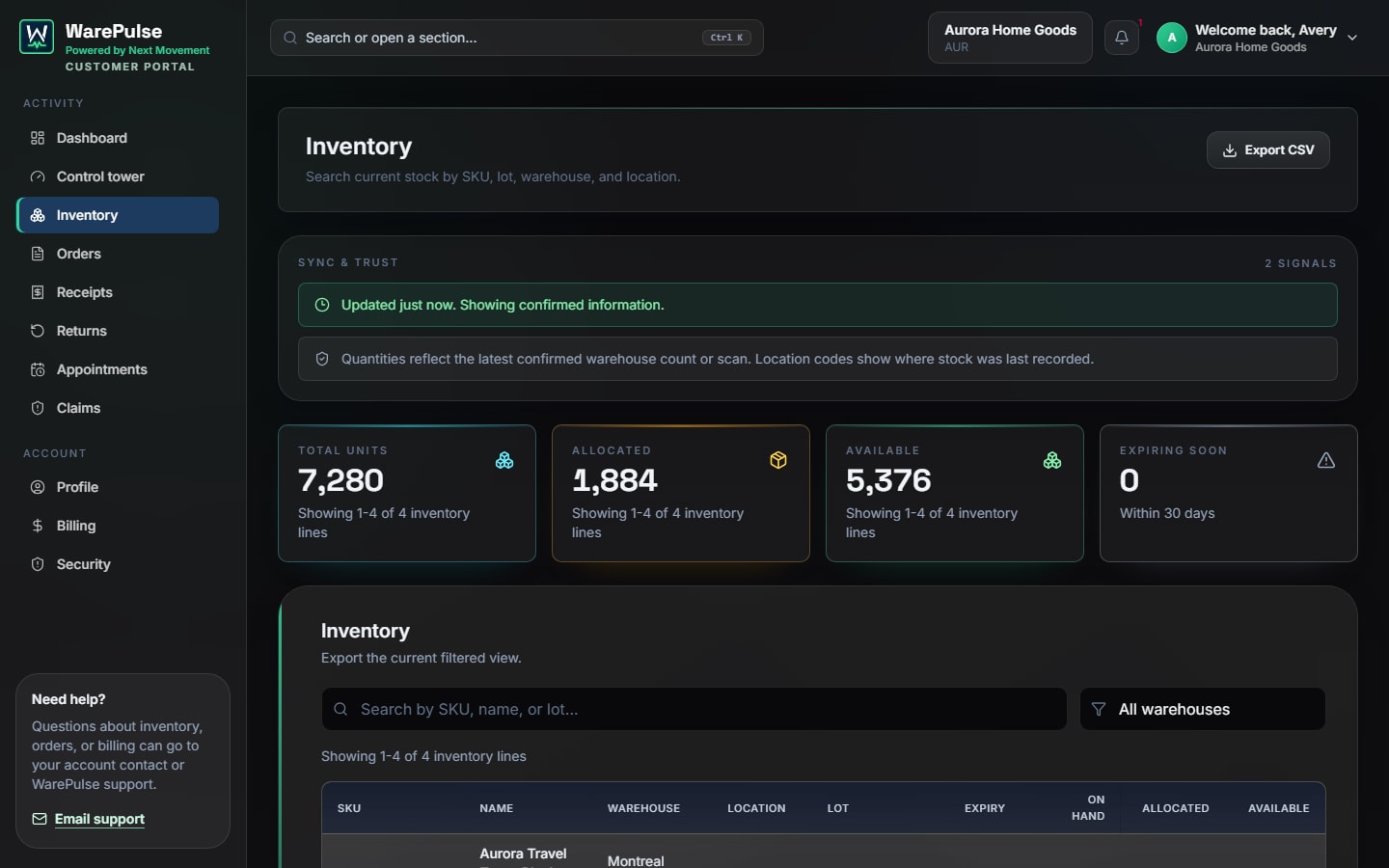The height and width of the screenshot is (868, 1389).
Task: Click the WAREHOUSE column header
Action: pyautogui.click(x=643, y=808)
